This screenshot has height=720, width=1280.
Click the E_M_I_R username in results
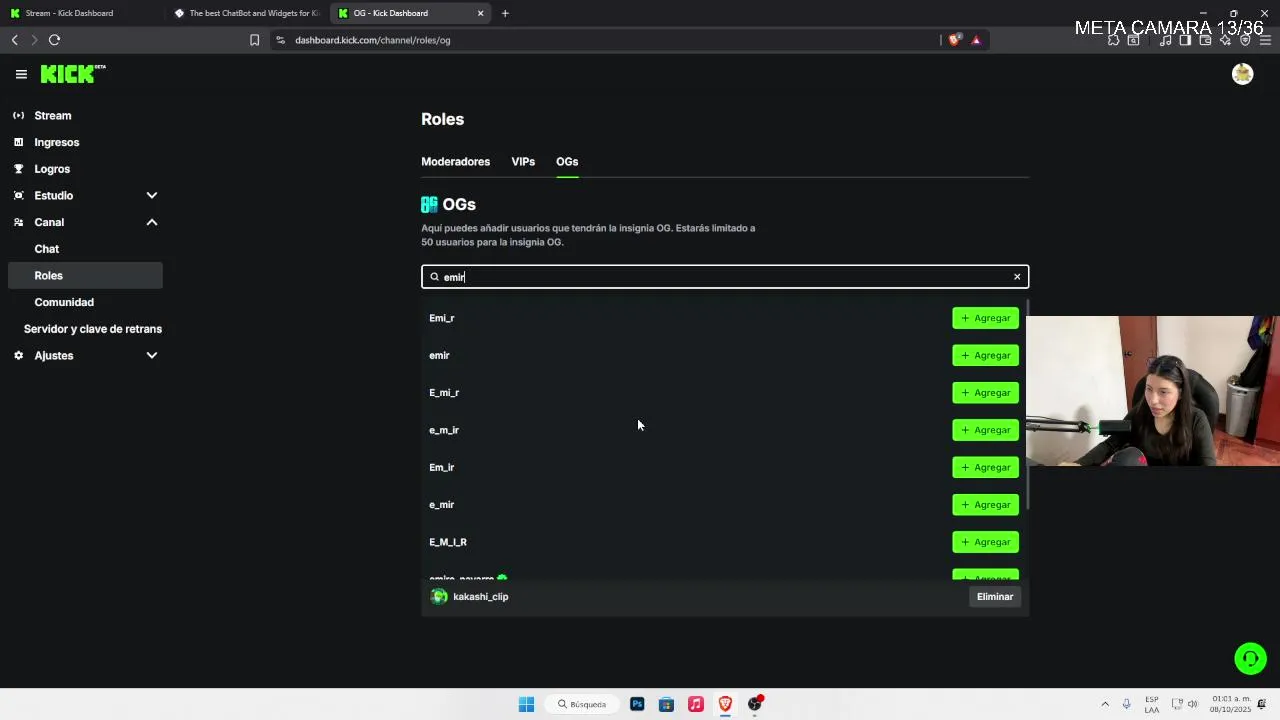point(448,542)
